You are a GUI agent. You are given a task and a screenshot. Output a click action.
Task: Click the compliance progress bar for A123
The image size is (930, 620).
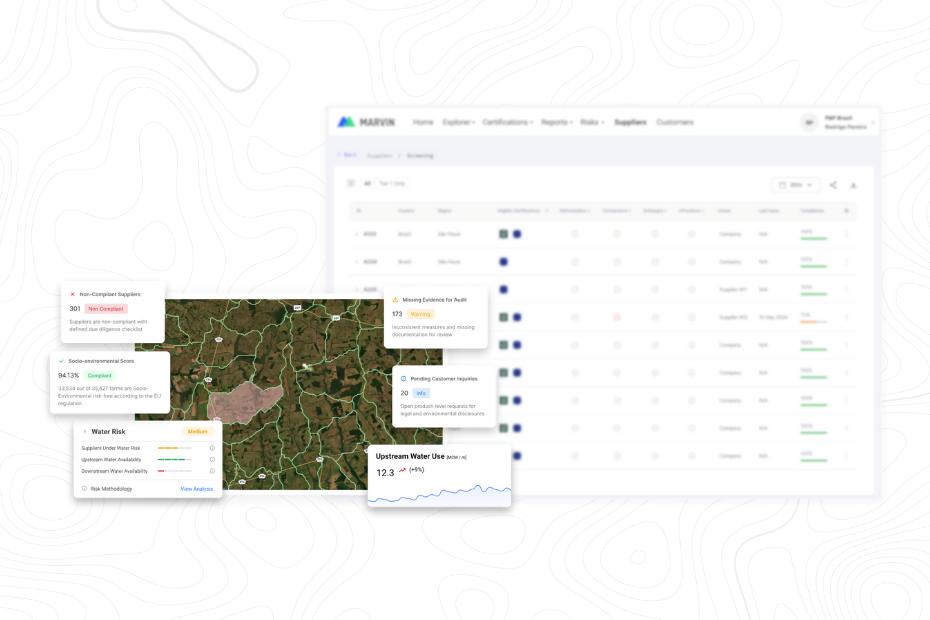pos(814,239)
